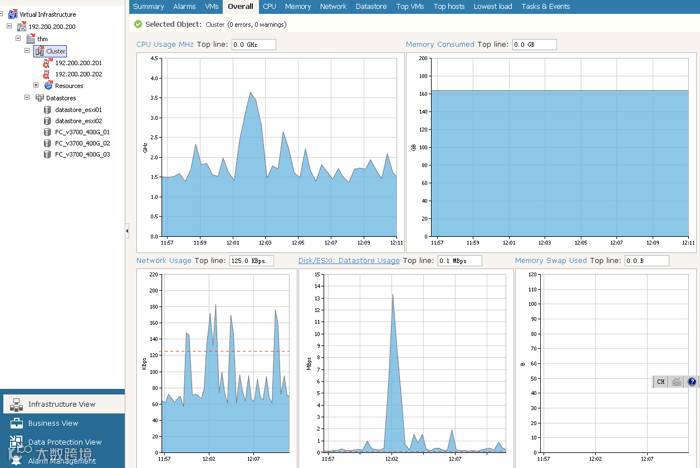The image size is (700, 468).
Task: Click the Business View briefcase icon
Action: point(17,423)
